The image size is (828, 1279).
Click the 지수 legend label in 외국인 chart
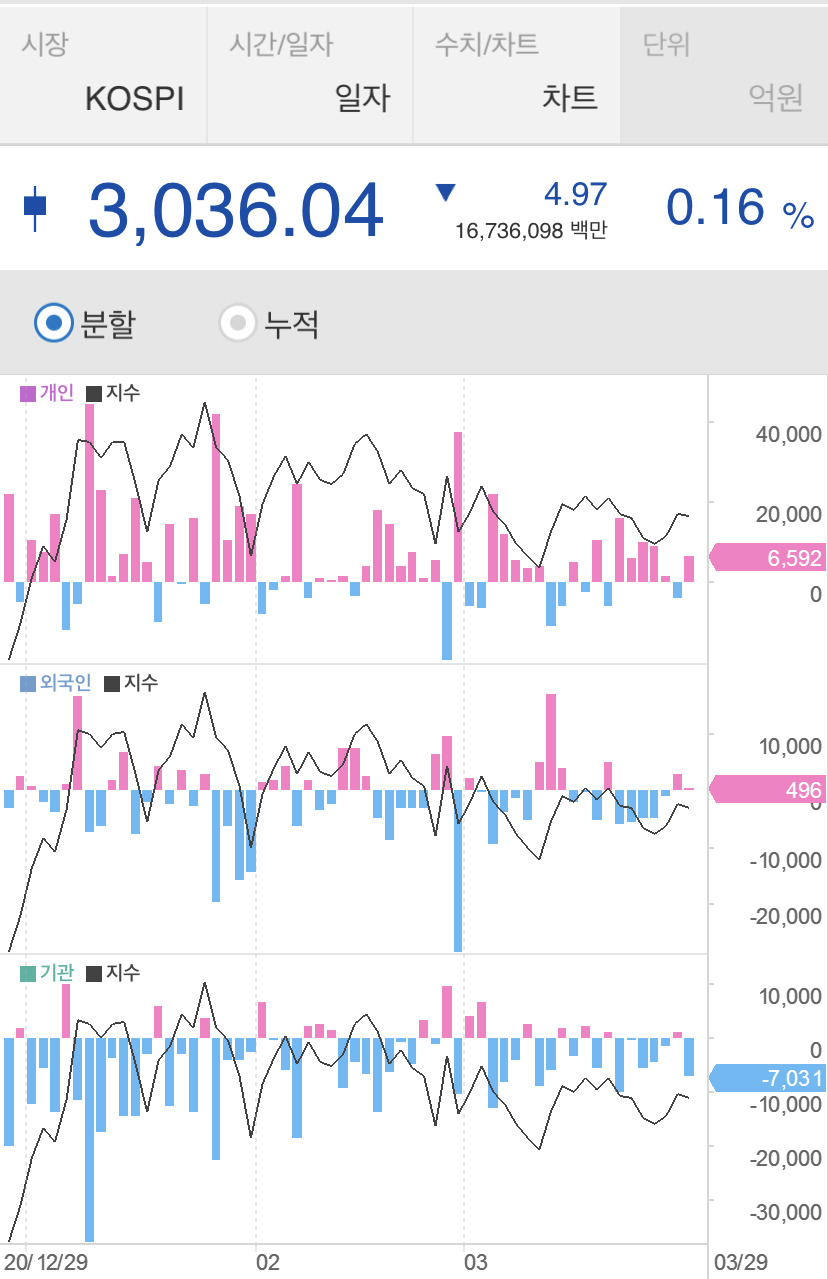pos(141,683)
